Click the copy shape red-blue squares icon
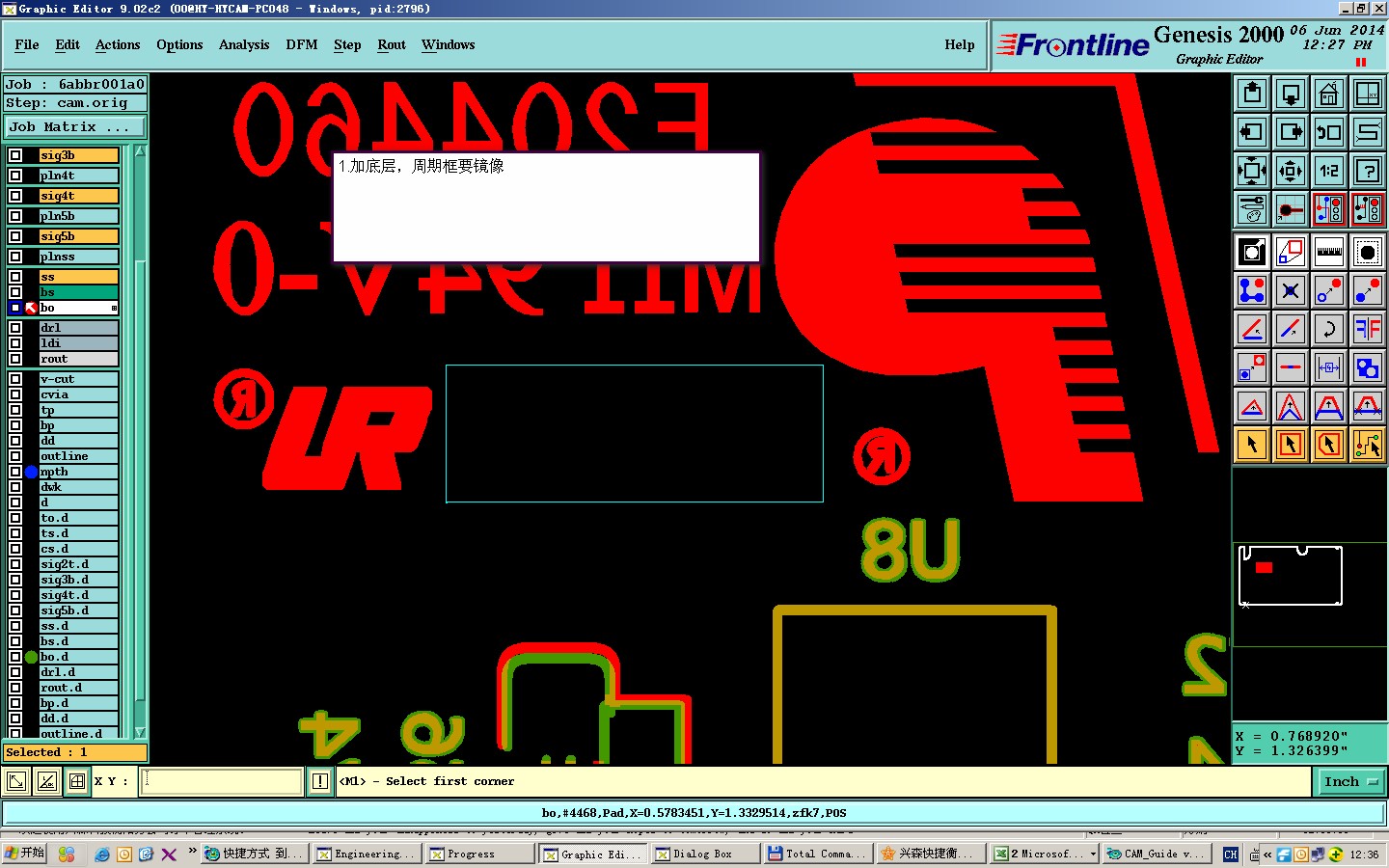Screen dimensions: 1389x868 [x=1291, y=253]
